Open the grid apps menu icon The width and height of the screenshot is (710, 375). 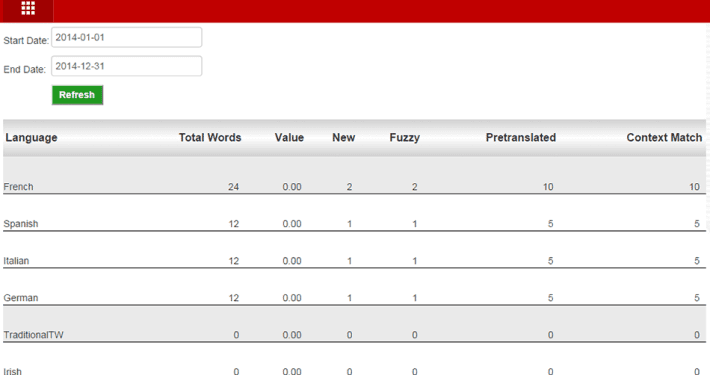28,8
